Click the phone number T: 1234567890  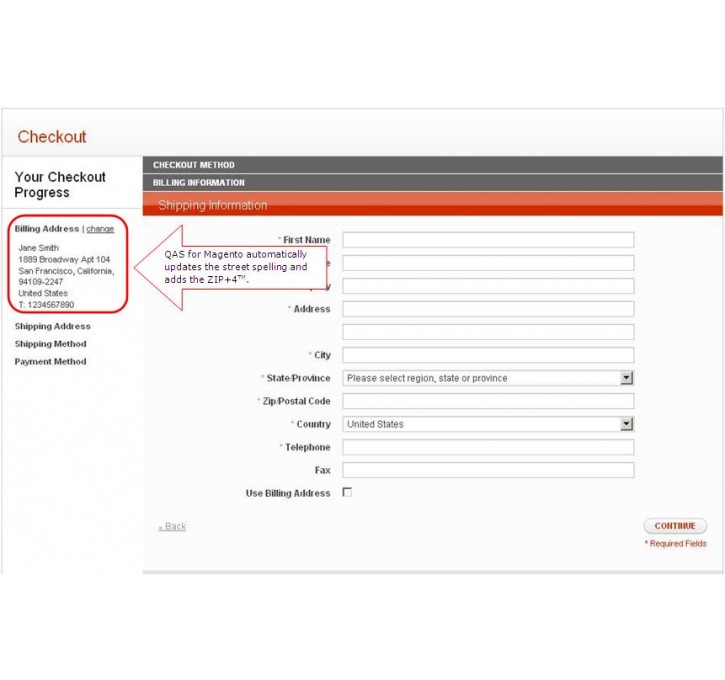(46, 305)
